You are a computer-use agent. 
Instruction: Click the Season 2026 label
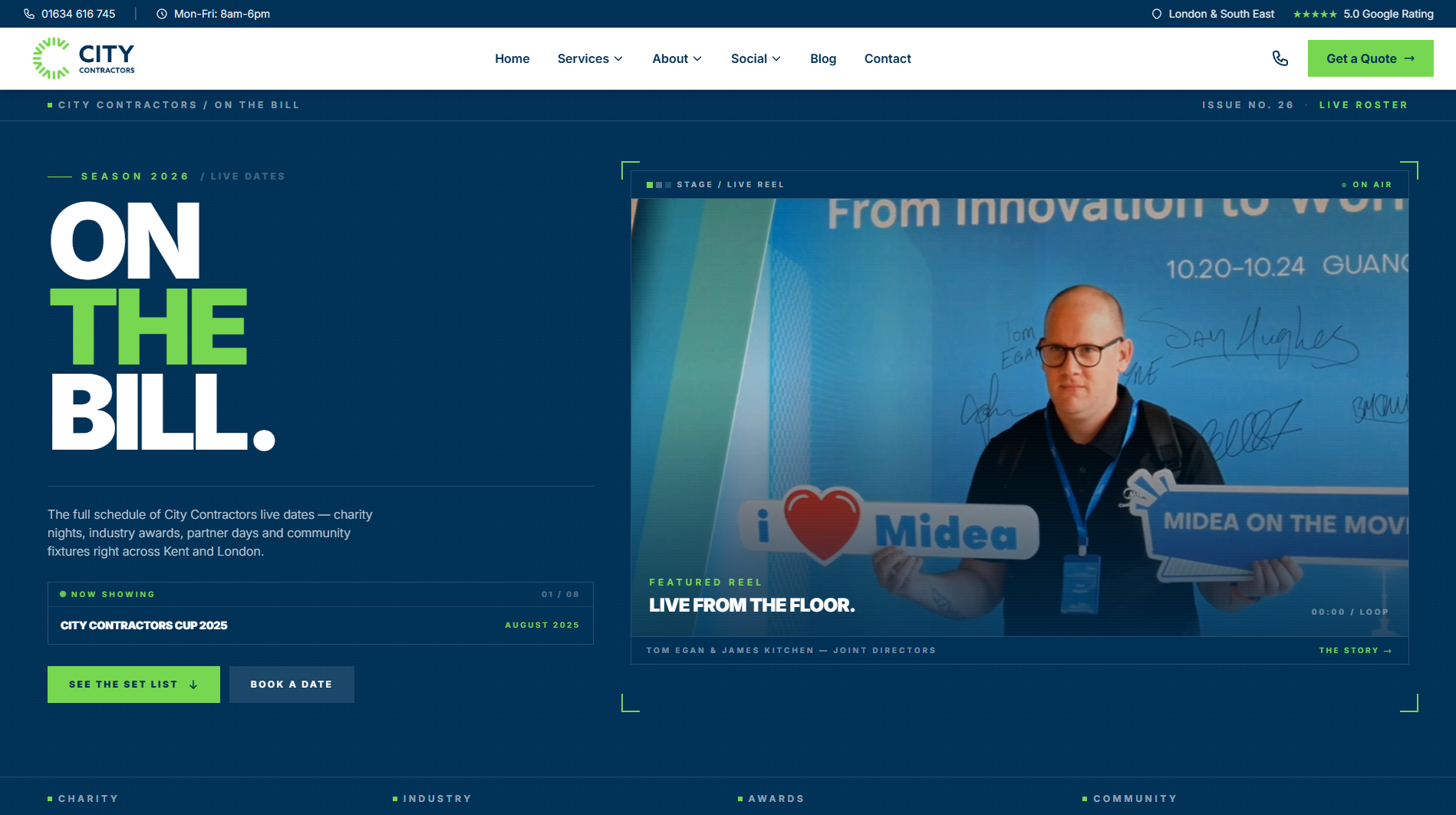coord(135,177)
